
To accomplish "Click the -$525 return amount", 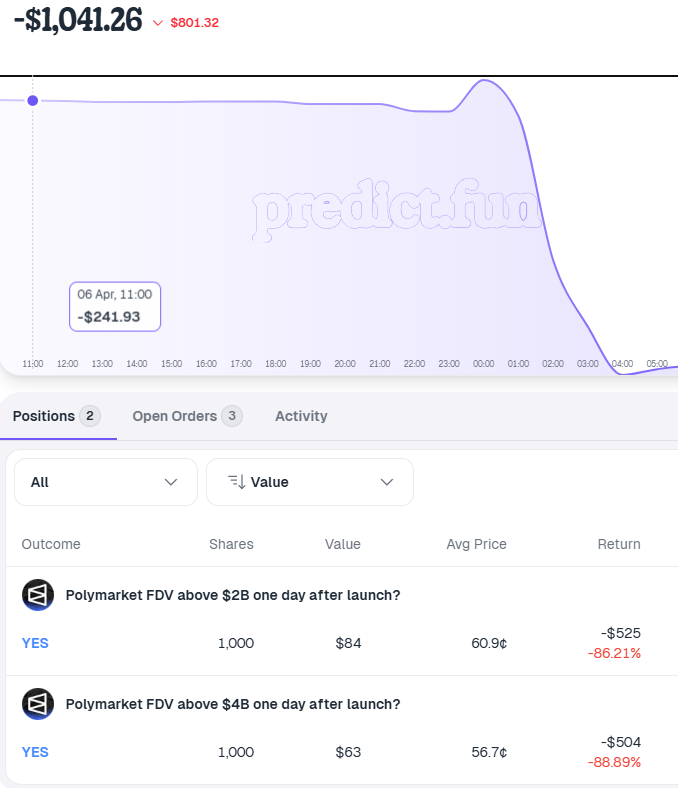I will (621, 633).
